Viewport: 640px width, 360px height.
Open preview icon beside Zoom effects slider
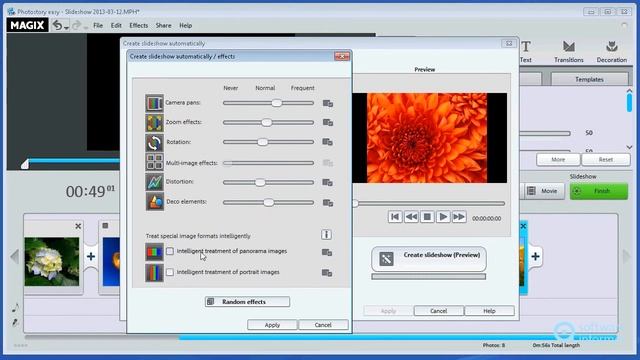[x=328, y=122]
